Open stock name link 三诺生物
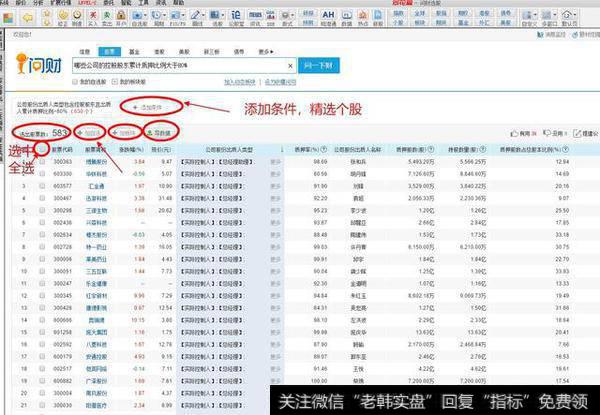The width and height of the screenshot is (600, 415). pos(96,210)
